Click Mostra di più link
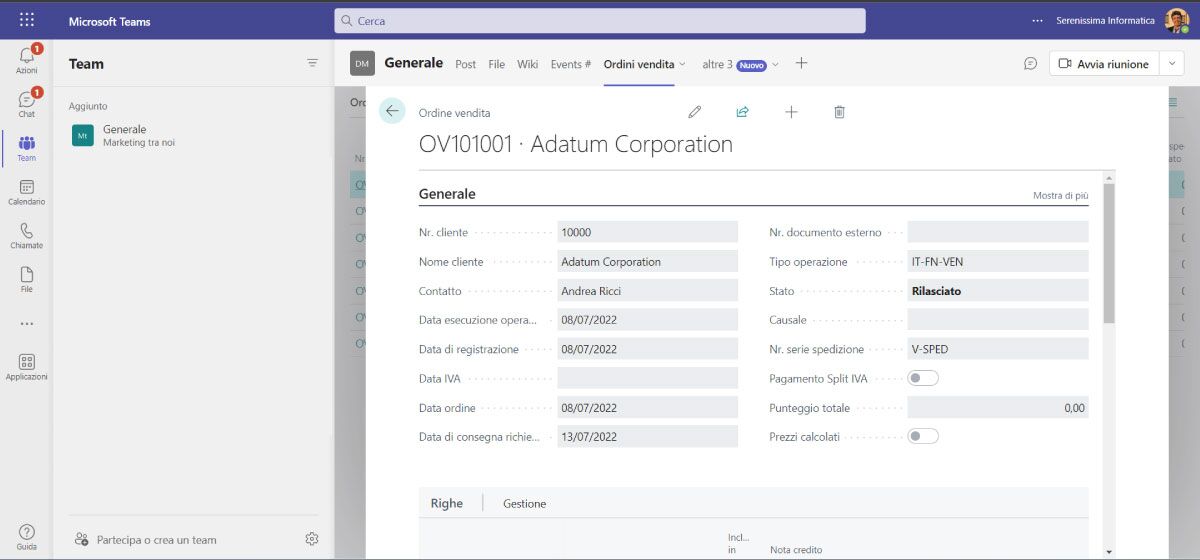Screen dimensions: 1200x560 pos(1060,196)
